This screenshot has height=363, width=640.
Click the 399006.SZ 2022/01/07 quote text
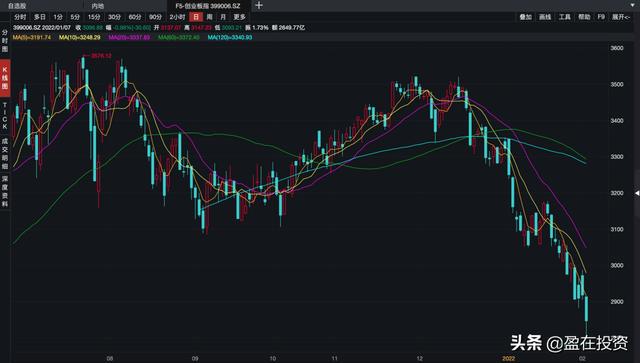42,28
